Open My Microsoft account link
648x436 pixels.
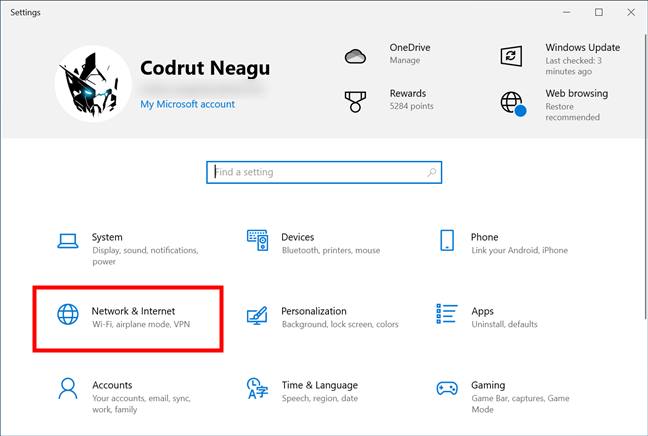click(x=187, y=104)
